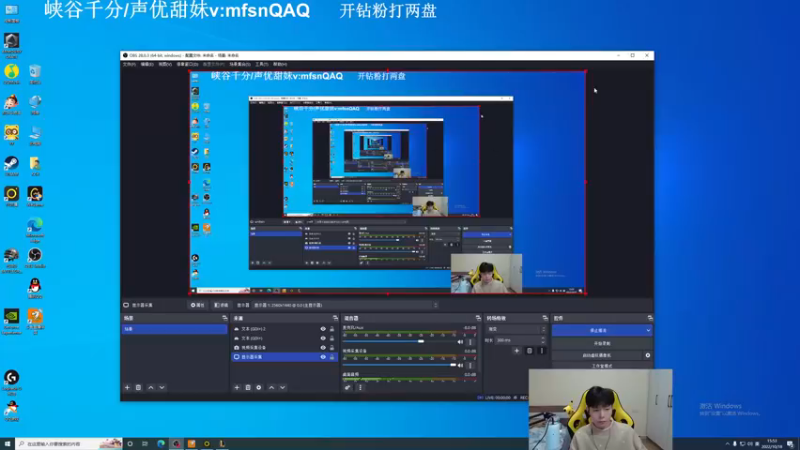Open source properties gear in Sources toolbar

259,387
